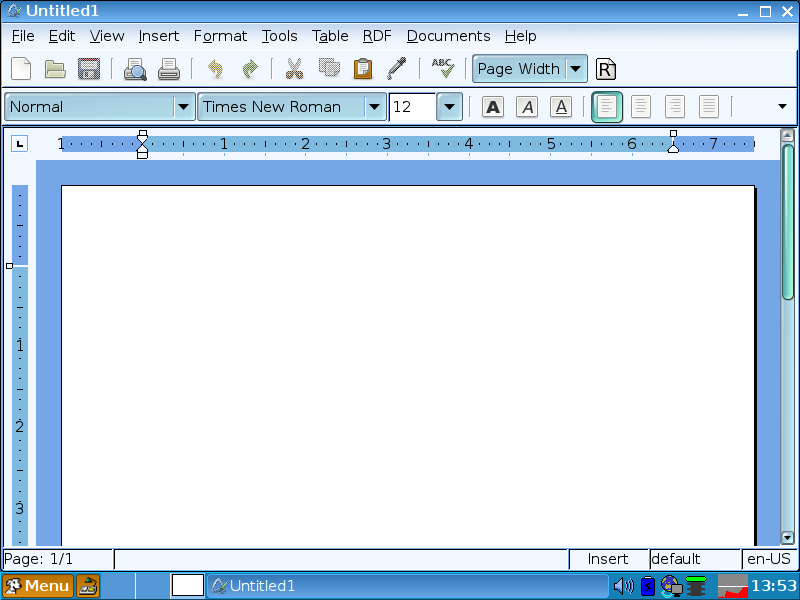Open the Documents menu

click(x=448, y=36)
